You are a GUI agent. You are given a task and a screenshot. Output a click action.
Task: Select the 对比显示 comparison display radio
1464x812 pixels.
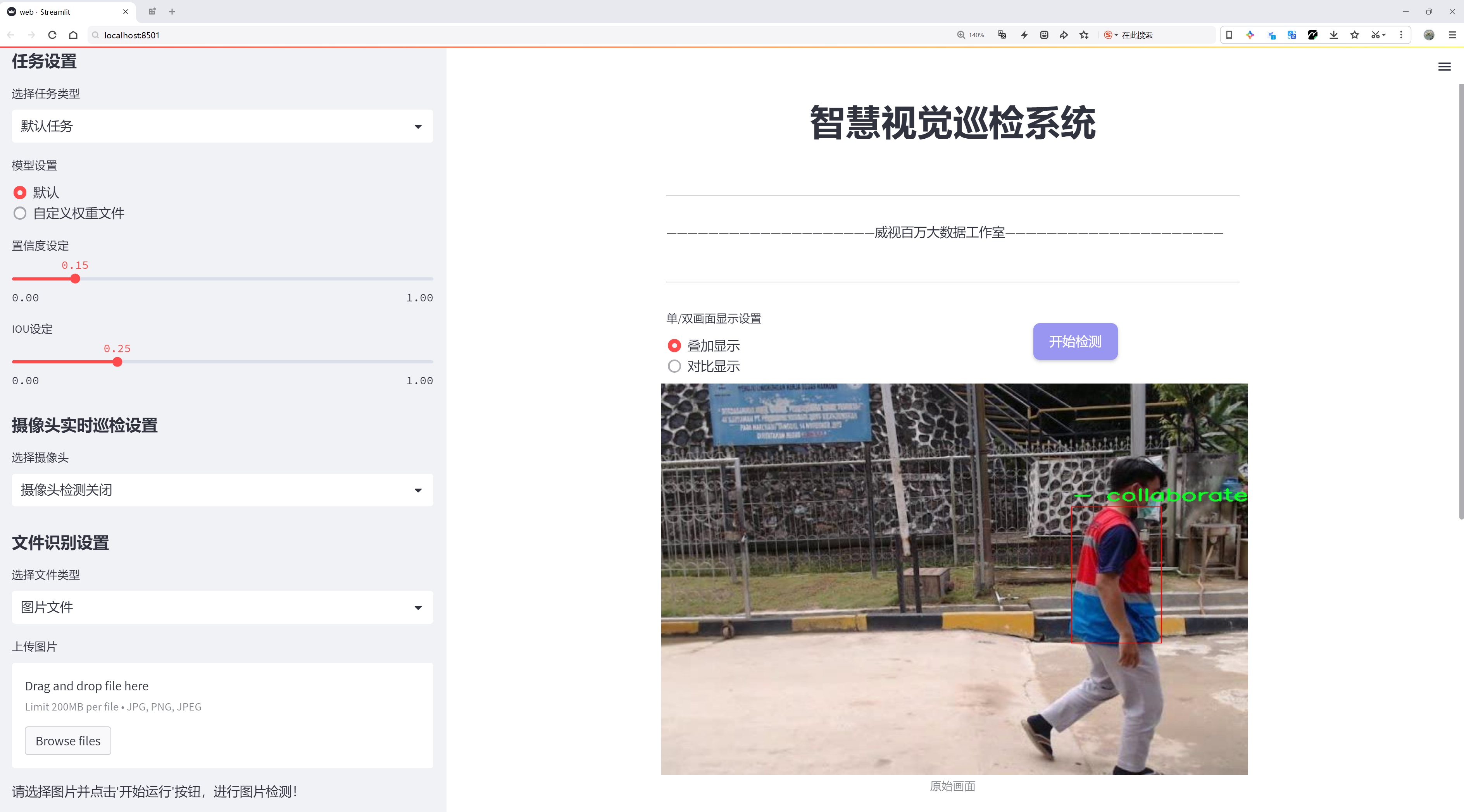tap(674, 366)
